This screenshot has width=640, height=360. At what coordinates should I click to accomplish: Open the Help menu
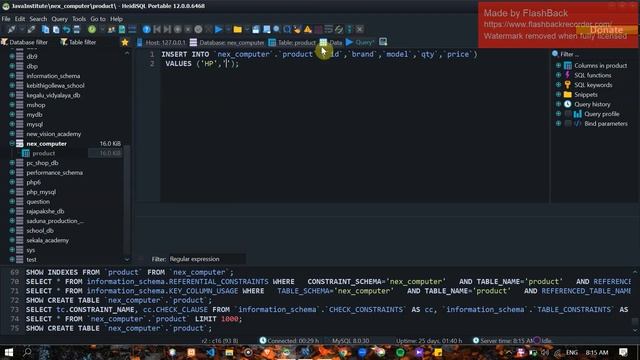pyautogui.click(x=116, y=19)
